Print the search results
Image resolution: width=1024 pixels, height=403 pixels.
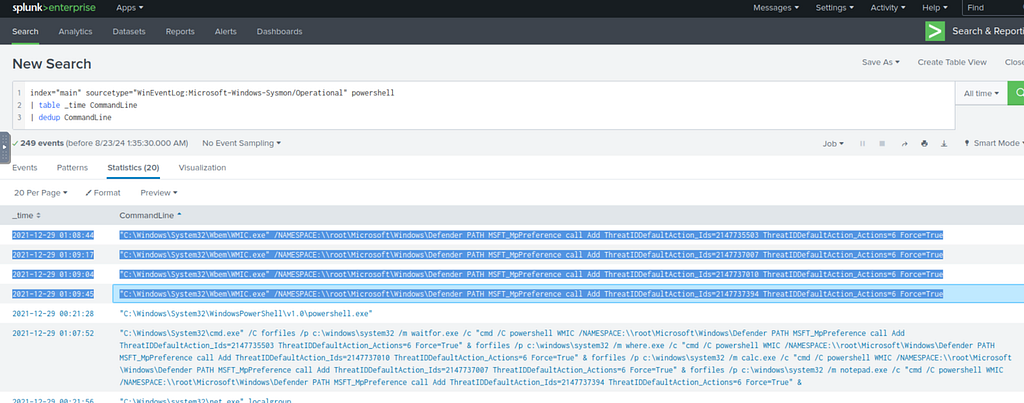point(924,143)
